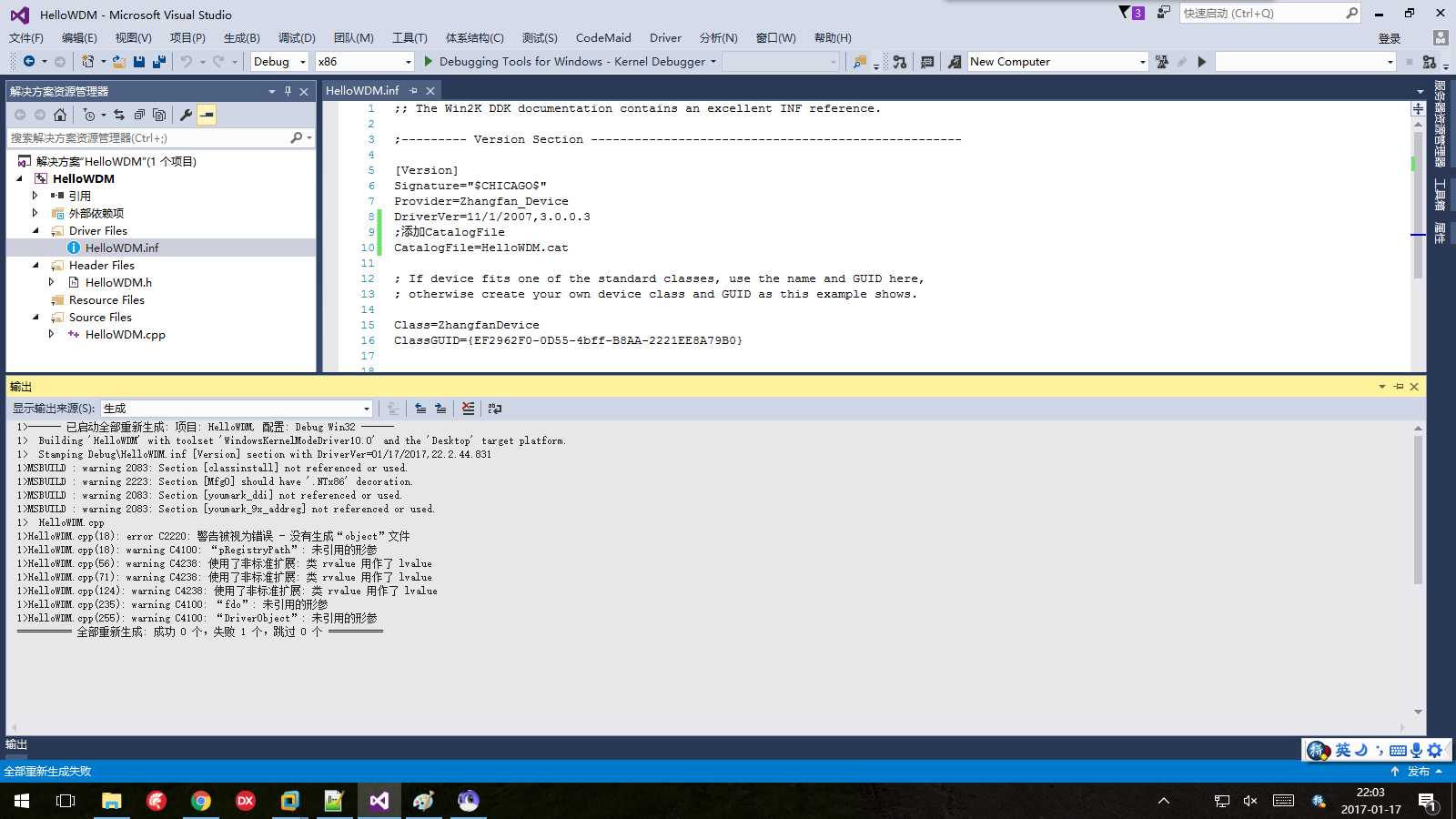The height and width of the screenshot is (819, 1456).
Task: Toggle auto-hide pin on Solution Explorer
Action: (x=288, y=91)
